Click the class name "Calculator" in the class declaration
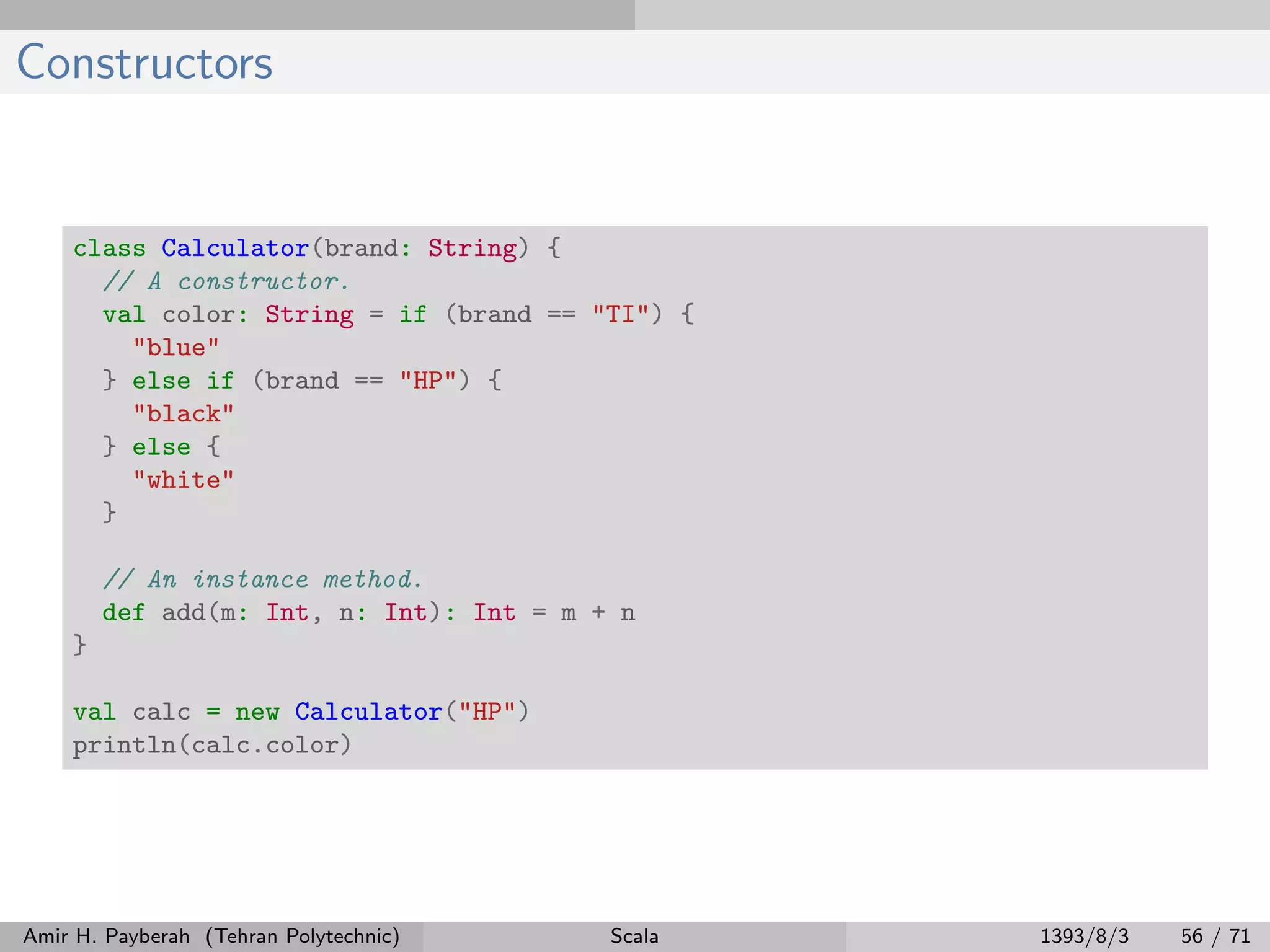1270x952 pixels. click(235, 248)
